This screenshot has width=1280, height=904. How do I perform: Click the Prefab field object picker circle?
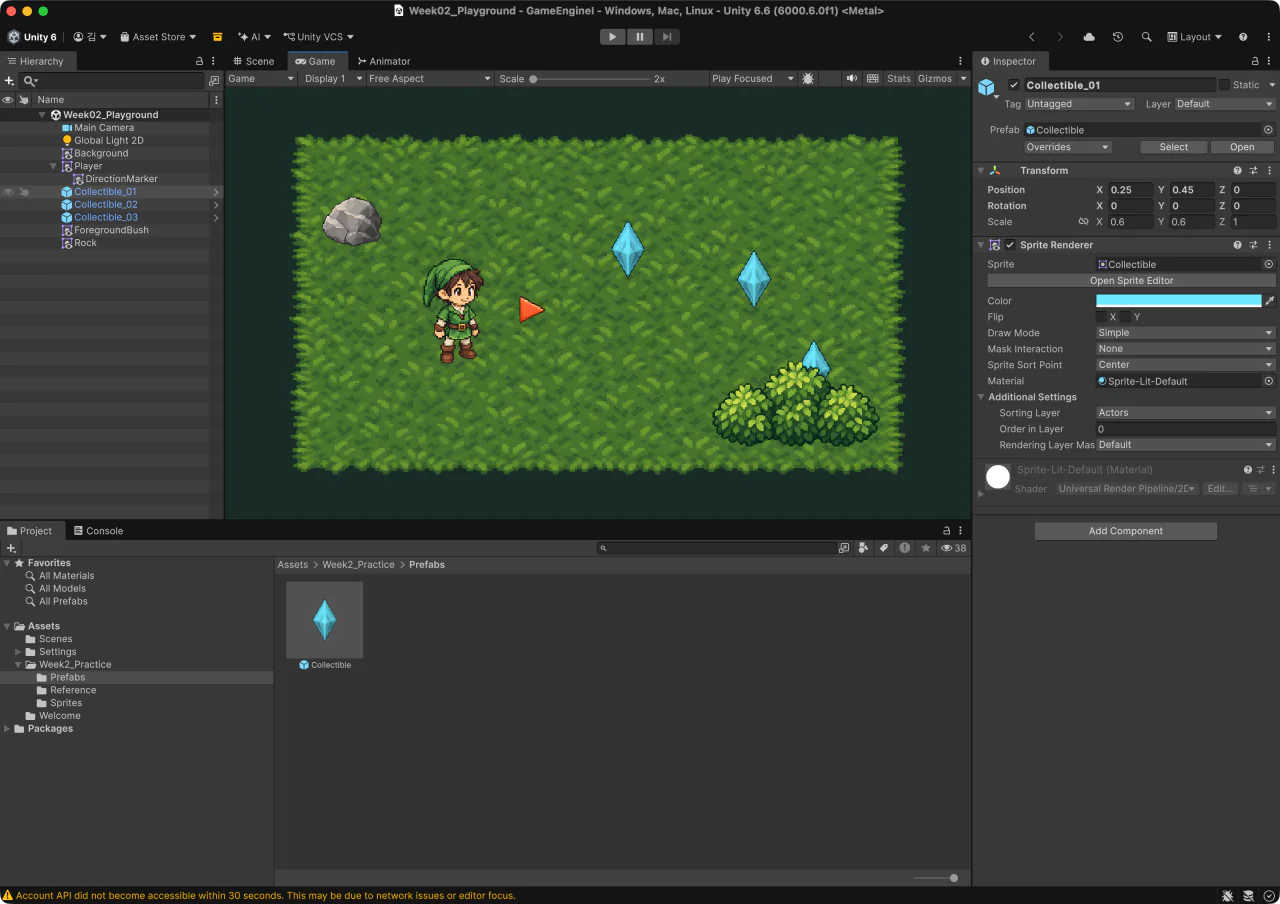1269,130
